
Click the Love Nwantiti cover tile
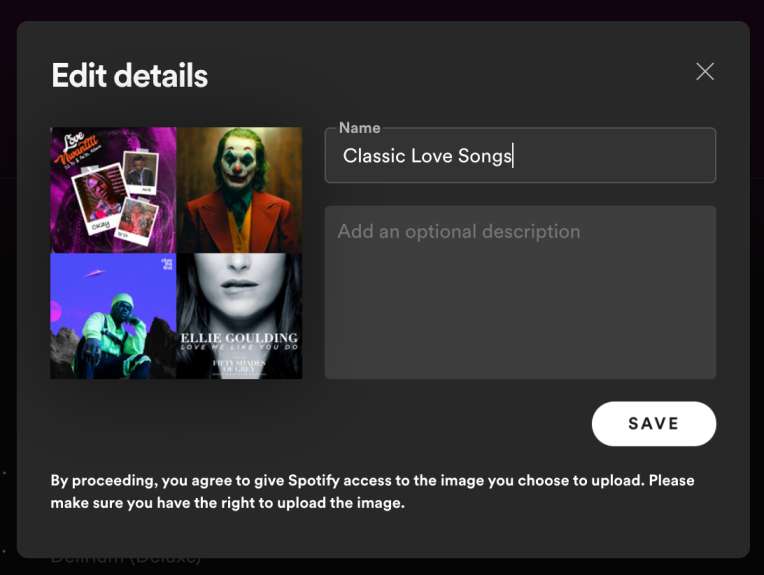coord(113,190)
